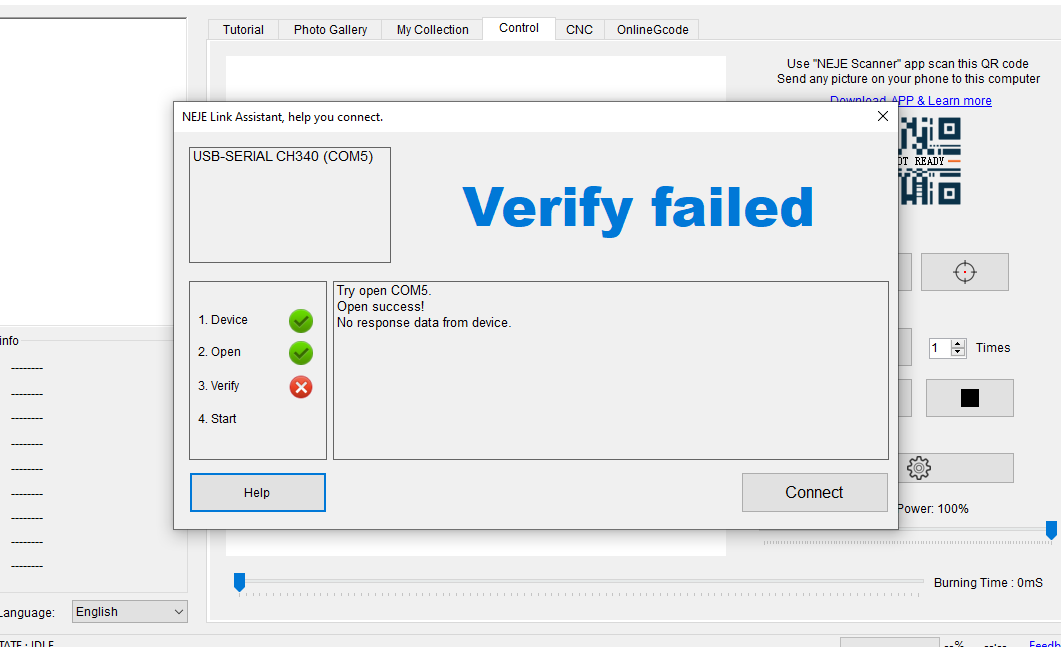Viewport: 1061px width, 647px height.
Task: Click the red X beside Verify
Action: (x=301, y=387)
